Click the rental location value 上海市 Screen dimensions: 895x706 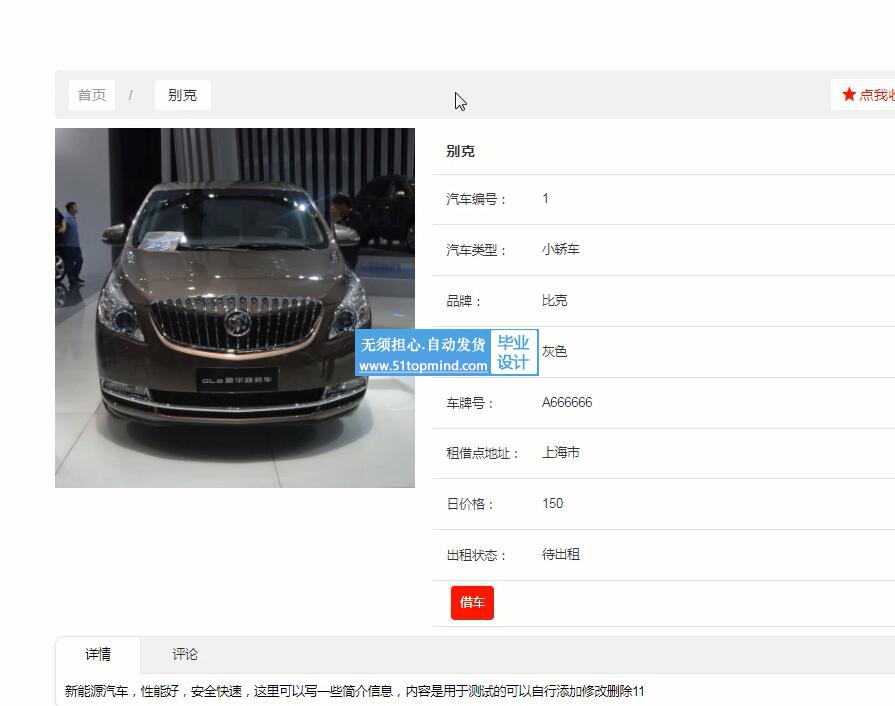561,453
